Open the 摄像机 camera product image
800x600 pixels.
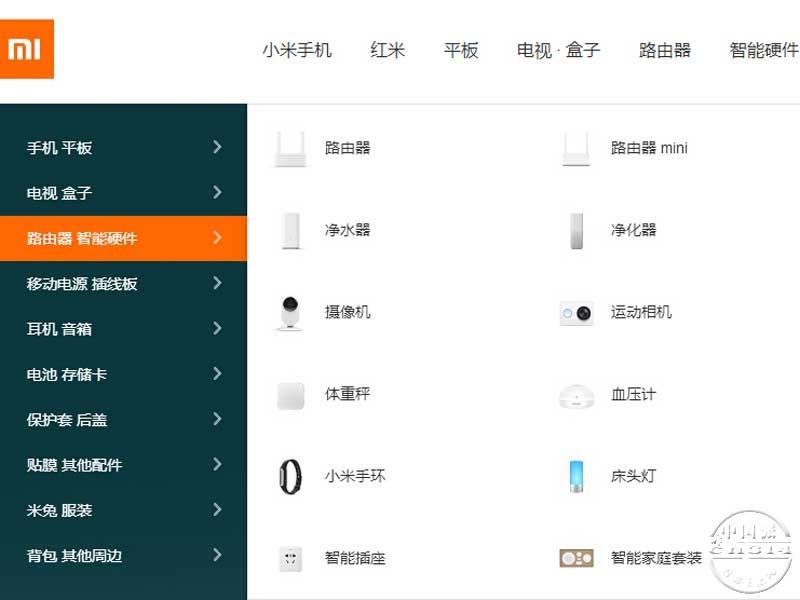tap(290, 313)
